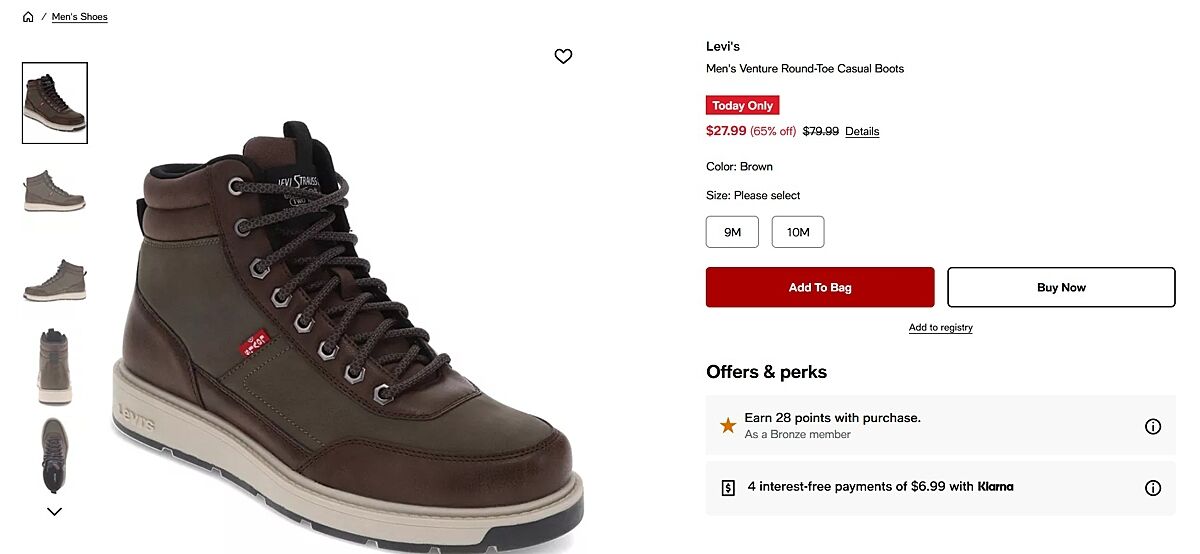
Task: Click the orange star rewards icon
Action: pos(728,426)
